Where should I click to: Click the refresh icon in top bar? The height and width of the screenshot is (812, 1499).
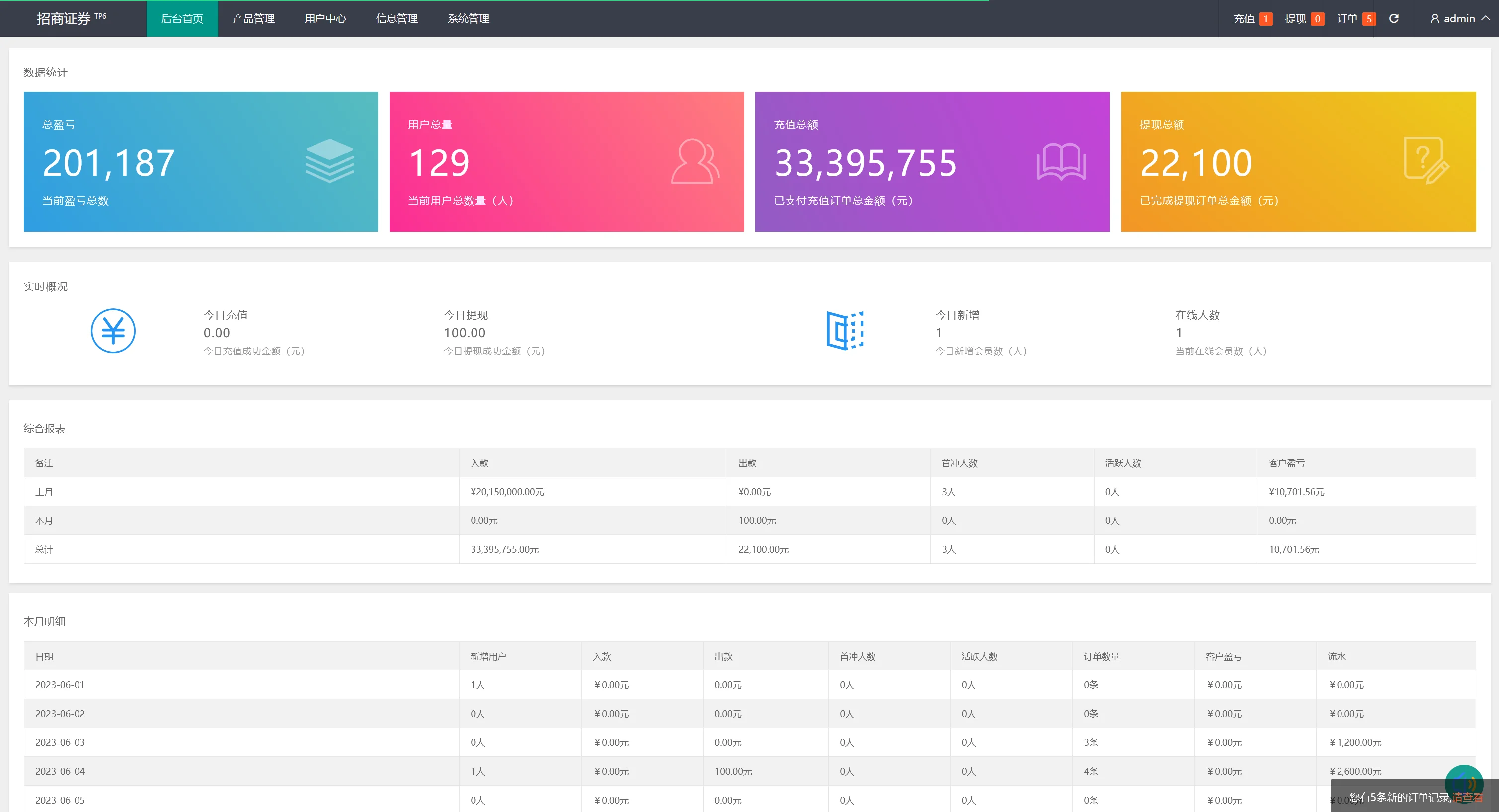[1394, 18]
